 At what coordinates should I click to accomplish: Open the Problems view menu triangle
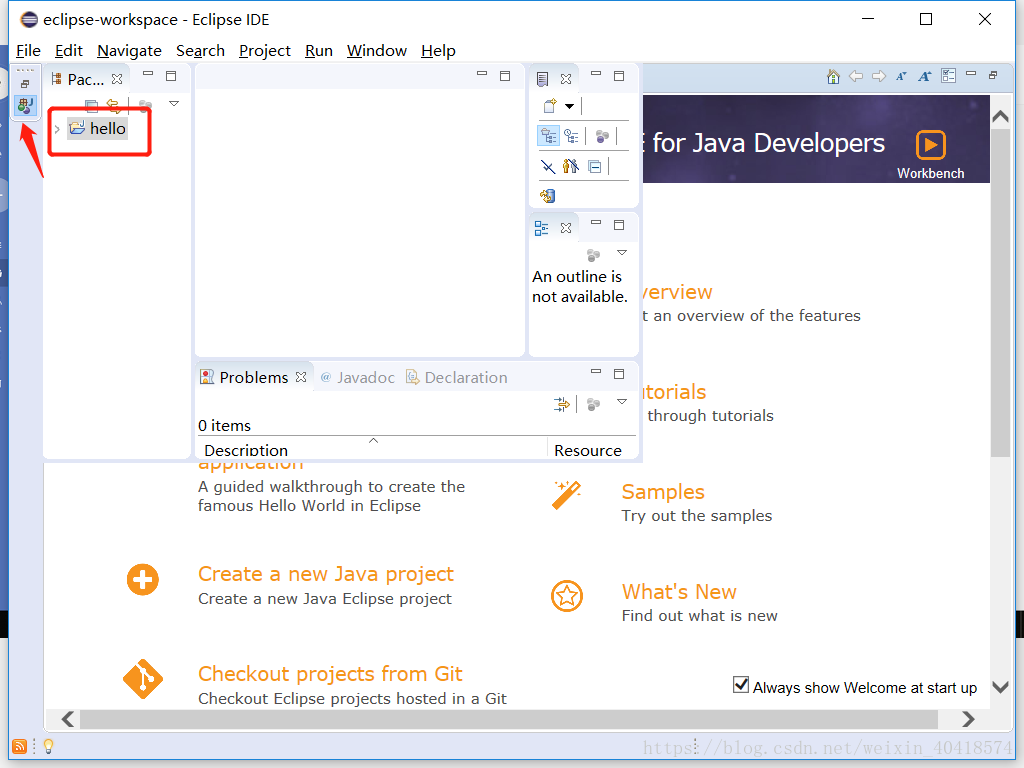click(x=622, y=402)
